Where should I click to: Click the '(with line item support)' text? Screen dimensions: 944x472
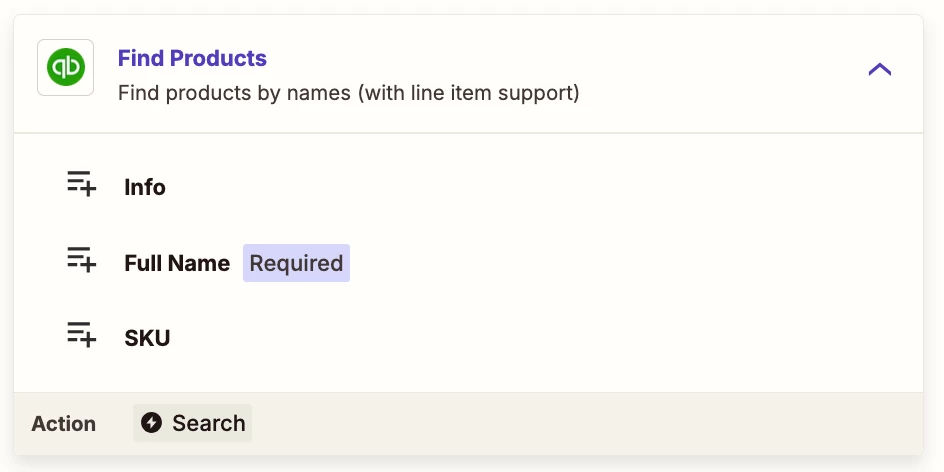tap(468, 93)
